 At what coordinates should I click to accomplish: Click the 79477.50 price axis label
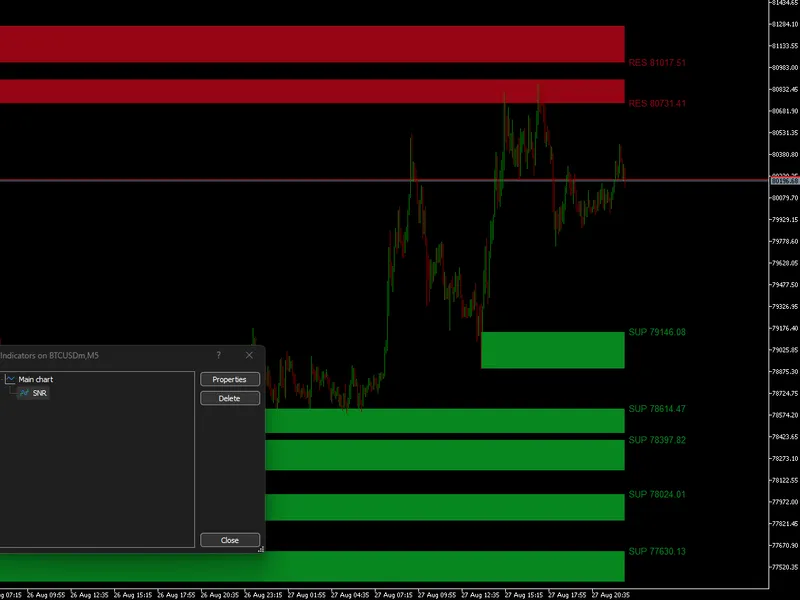coord(785,285)
